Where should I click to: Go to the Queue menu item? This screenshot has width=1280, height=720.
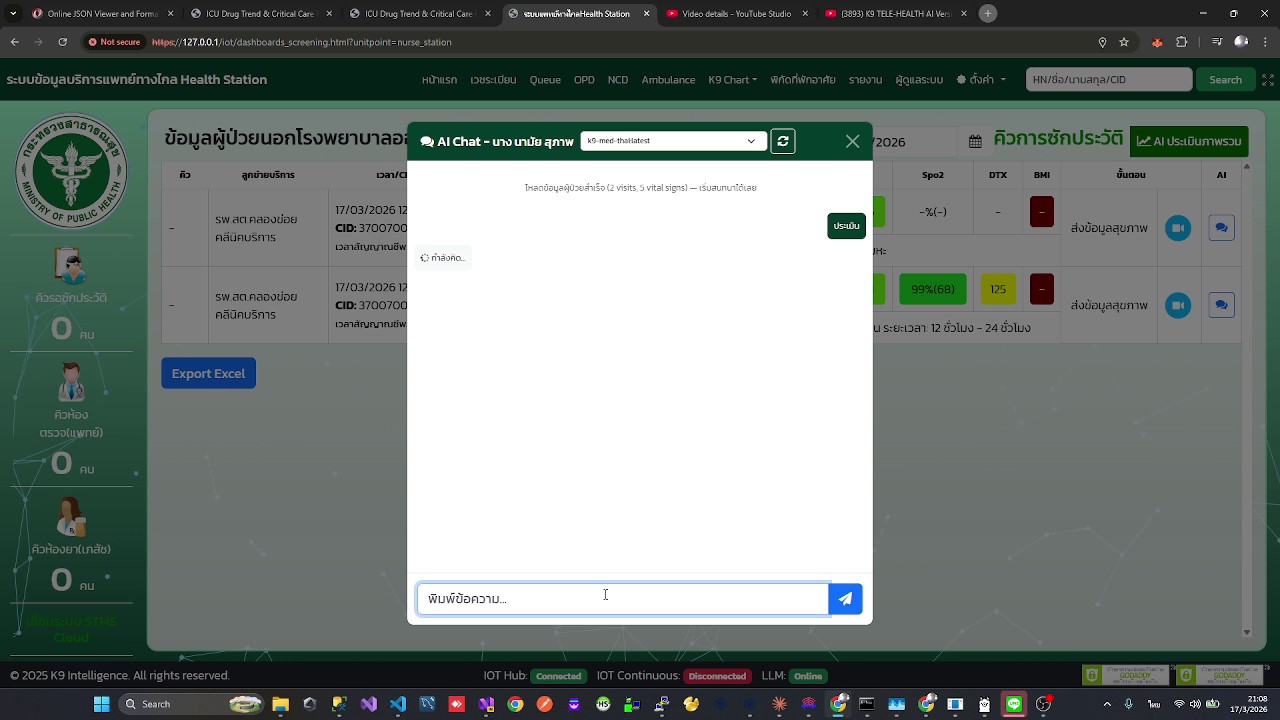545,80
